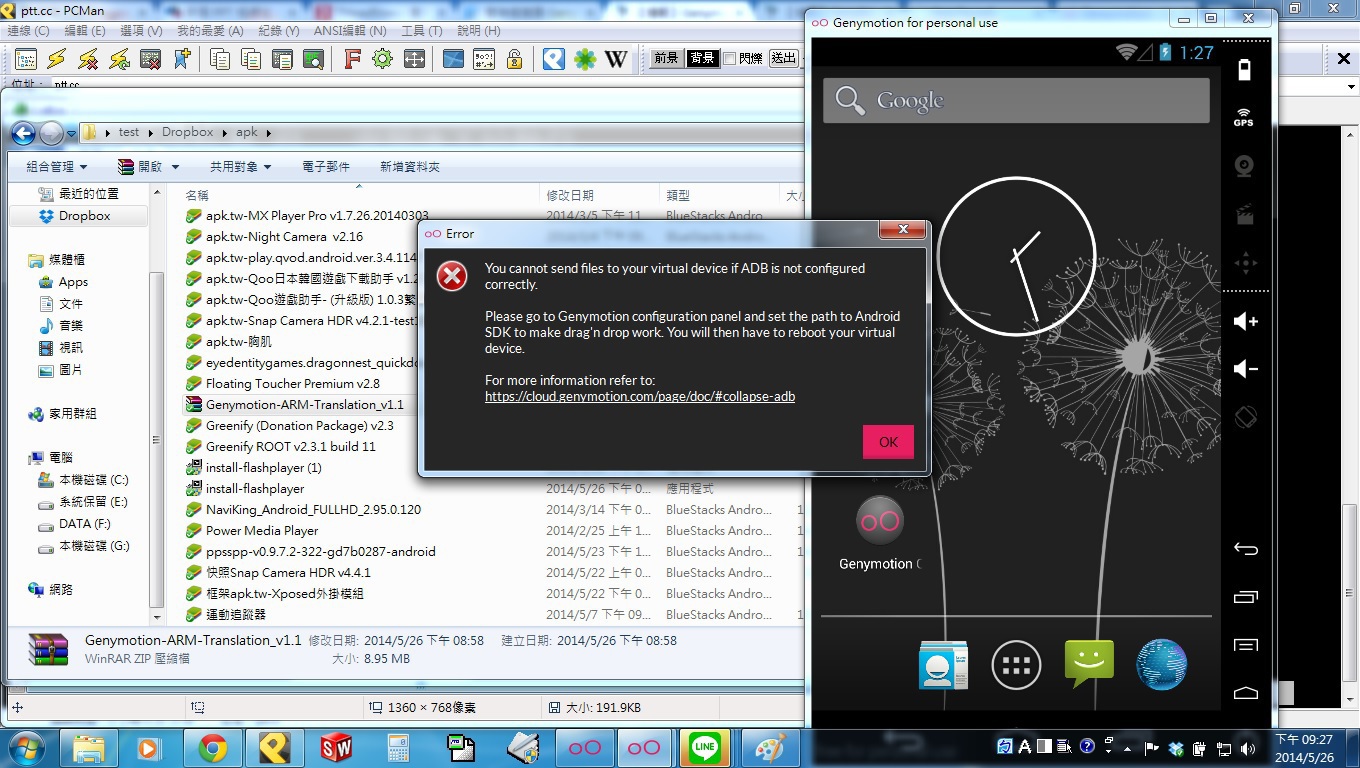Open the green gear settings icon in PCMan

tap(382, 59)
